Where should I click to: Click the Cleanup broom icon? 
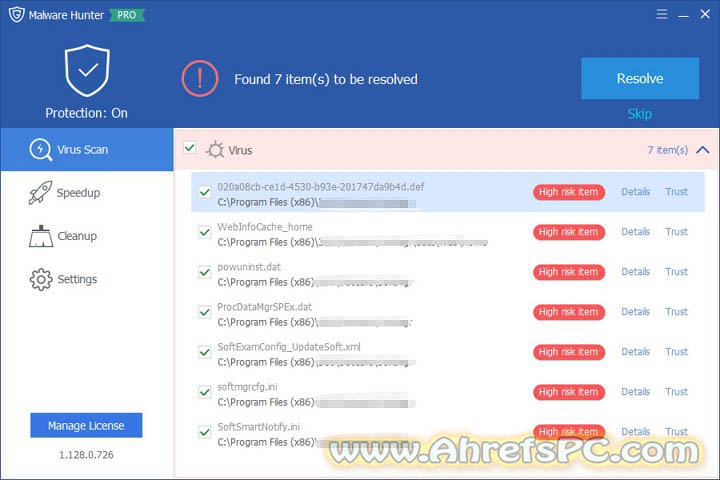click(41, 236)
